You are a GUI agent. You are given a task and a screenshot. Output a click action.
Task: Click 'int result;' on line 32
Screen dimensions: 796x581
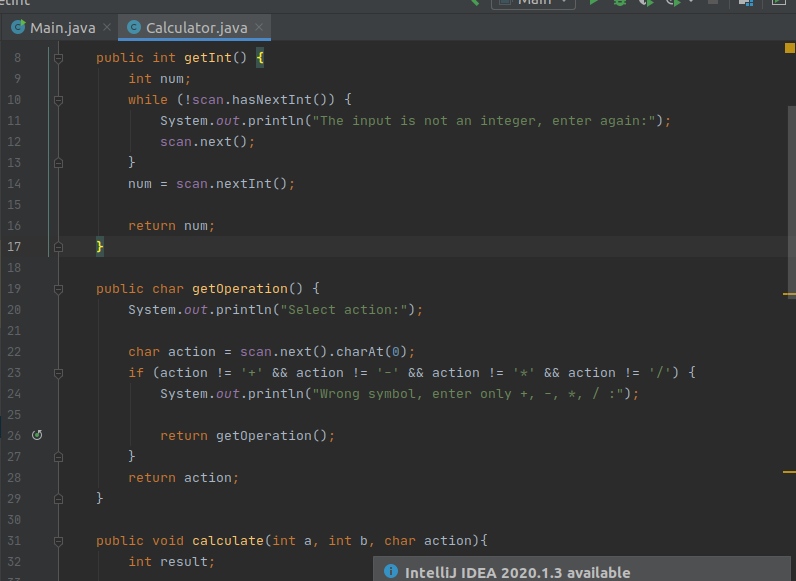click(x=172, y=562)
